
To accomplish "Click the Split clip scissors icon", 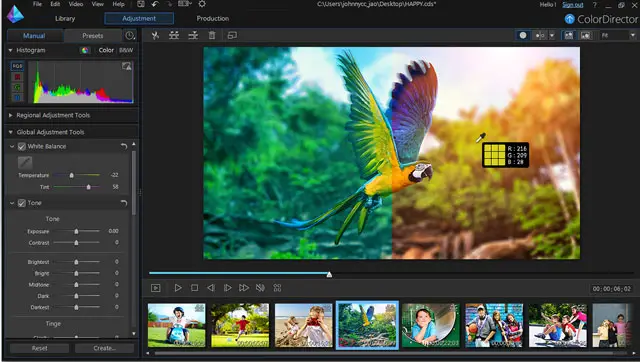I will 155,36.
